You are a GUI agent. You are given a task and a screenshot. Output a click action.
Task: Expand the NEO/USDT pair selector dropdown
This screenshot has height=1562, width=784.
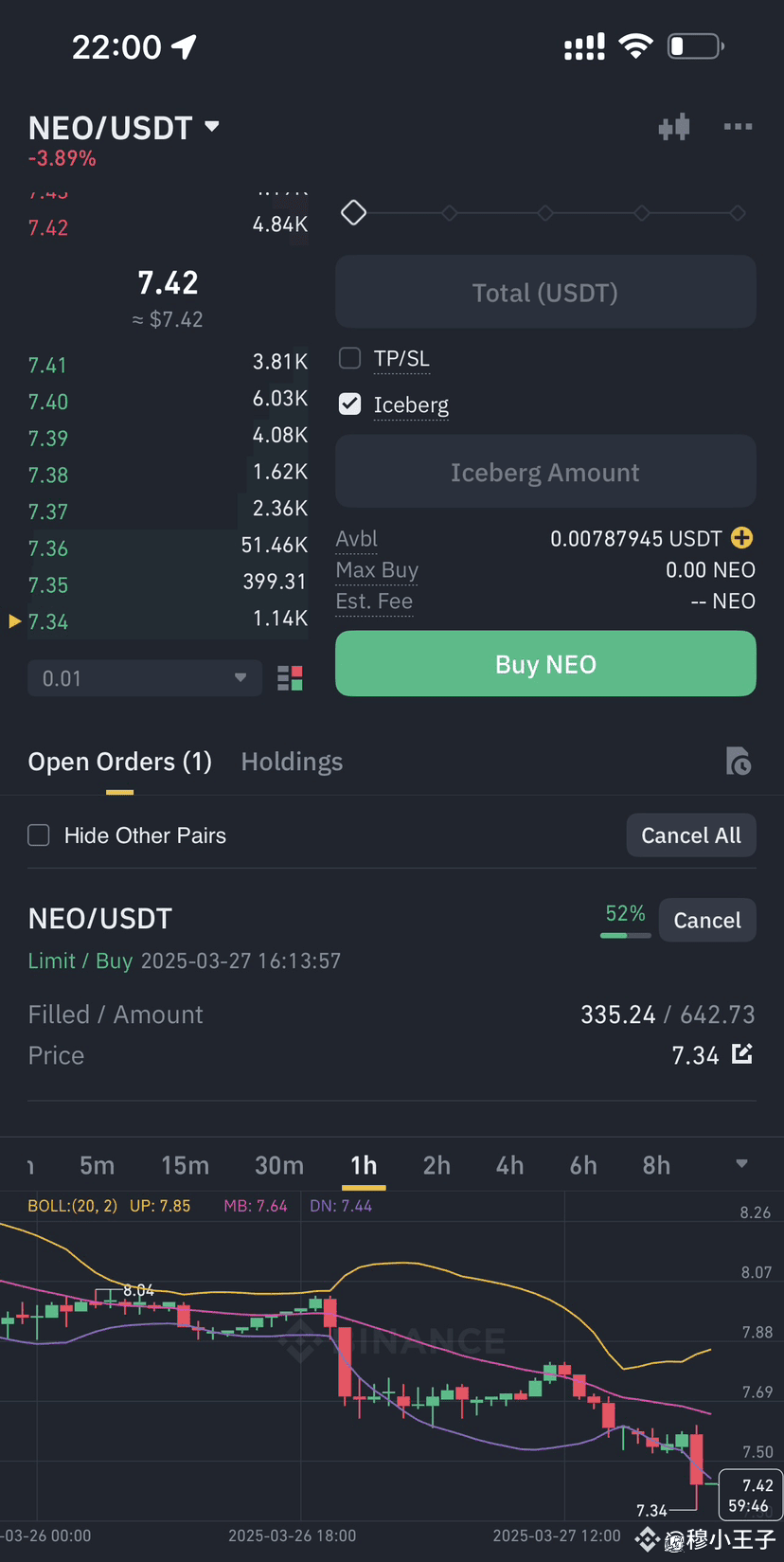[x=212, y=126]
